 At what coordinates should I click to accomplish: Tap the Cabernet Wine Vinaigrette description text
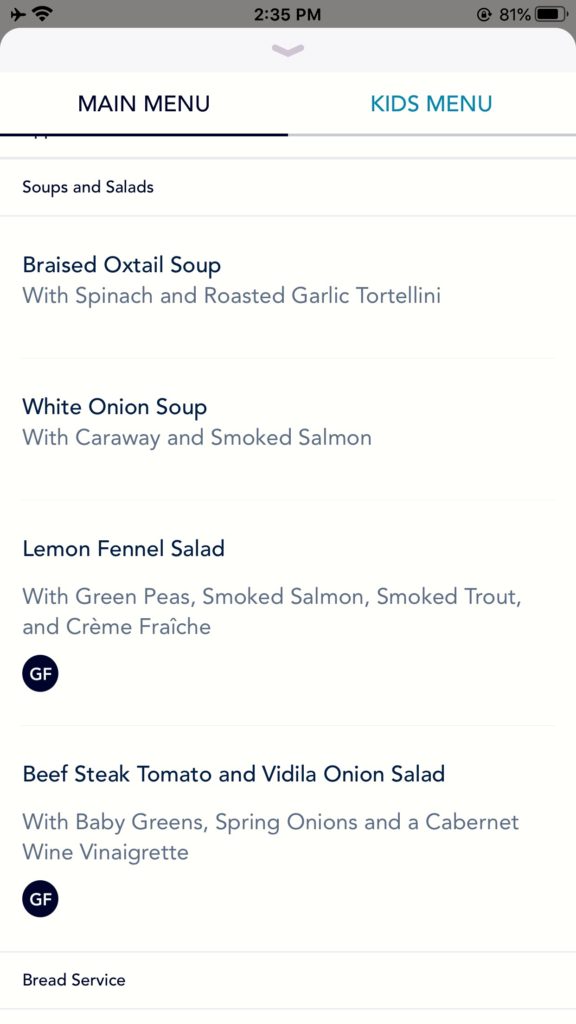coord(270,837)
